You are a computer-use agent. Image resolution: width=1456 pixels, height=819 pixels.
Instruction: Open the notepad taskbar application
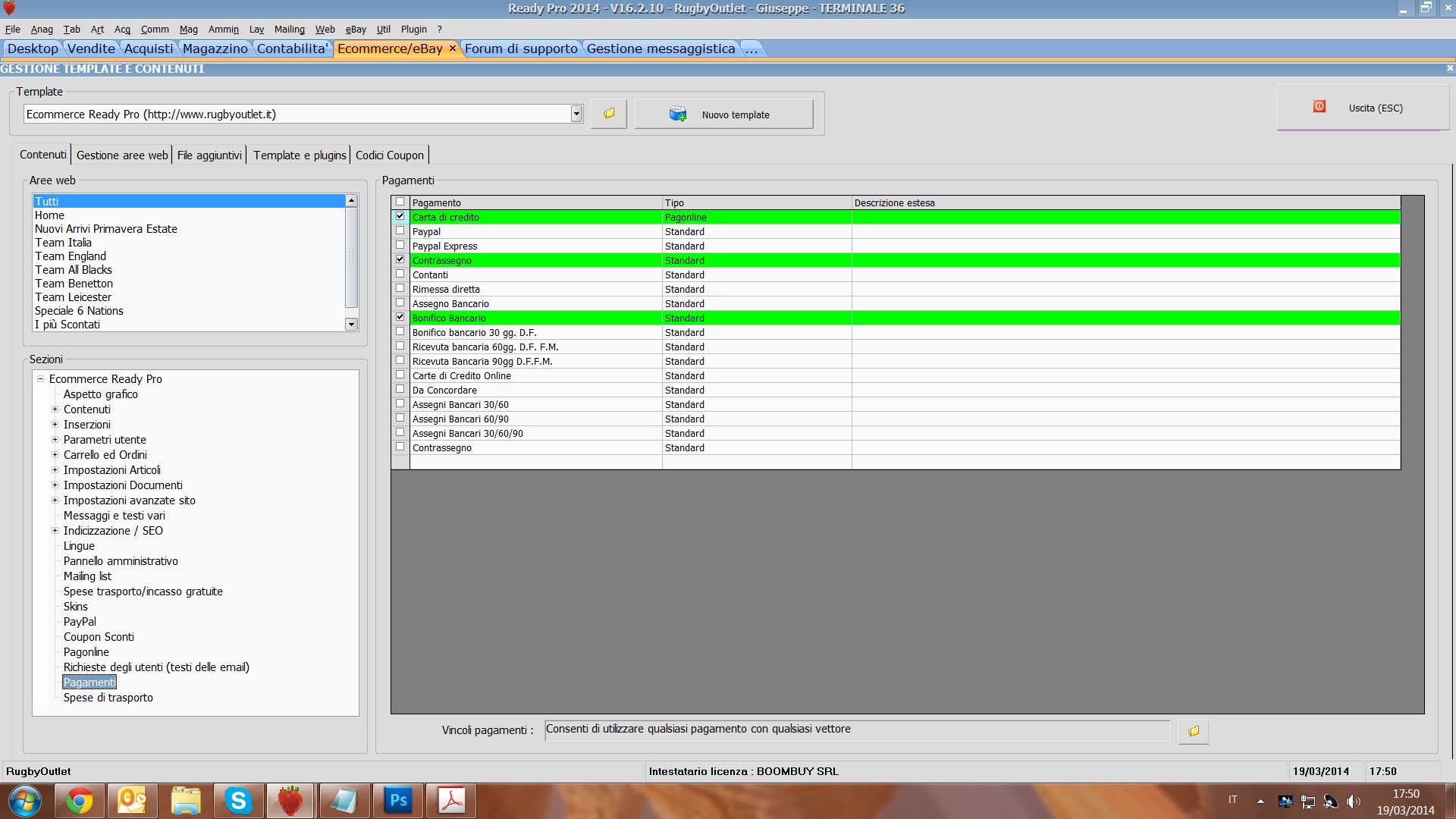coord(344,801)
